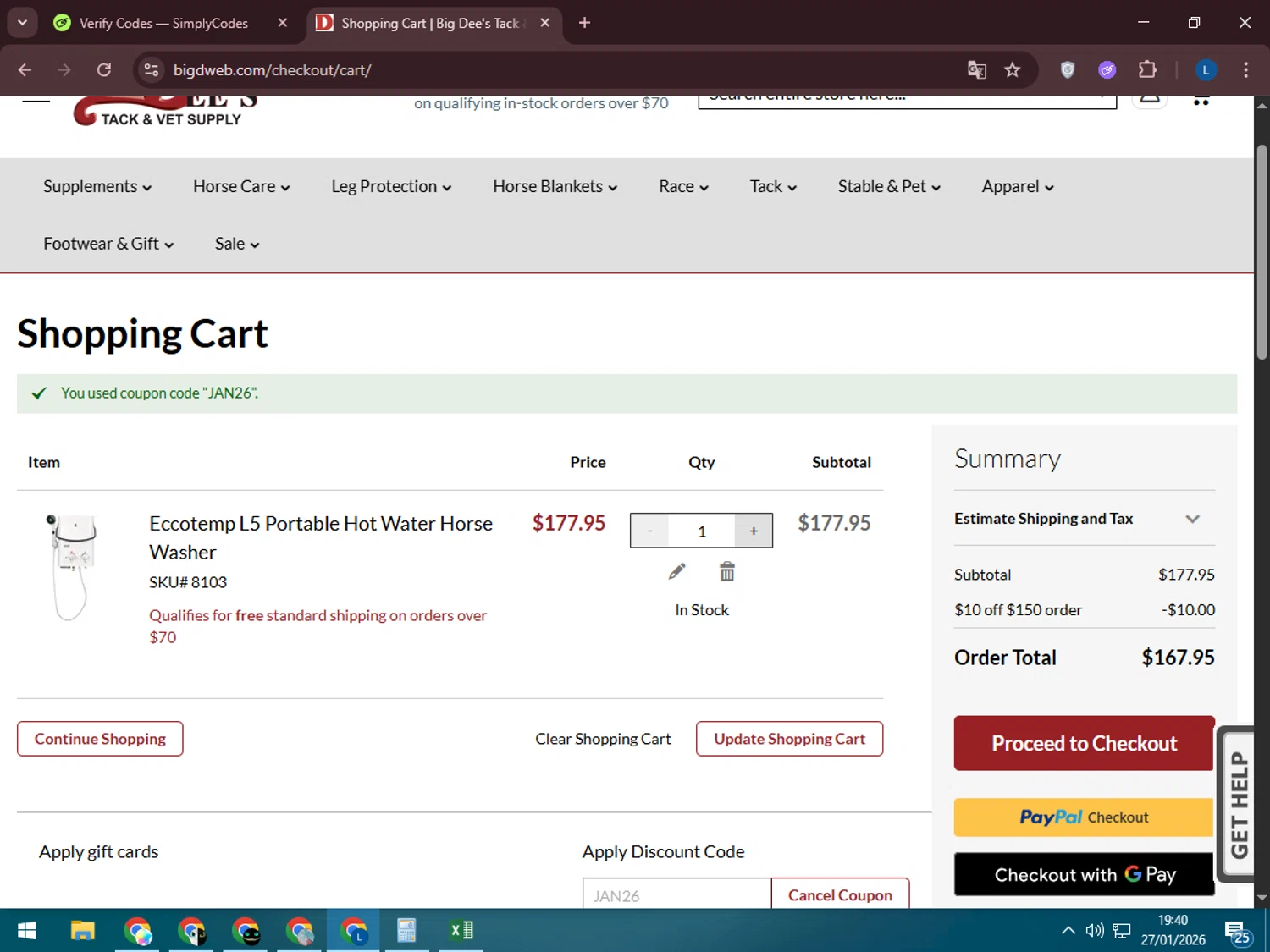Screen dimensions: 1270x952
Task: View site information icon in address bar
Action: tap(152, 70)
